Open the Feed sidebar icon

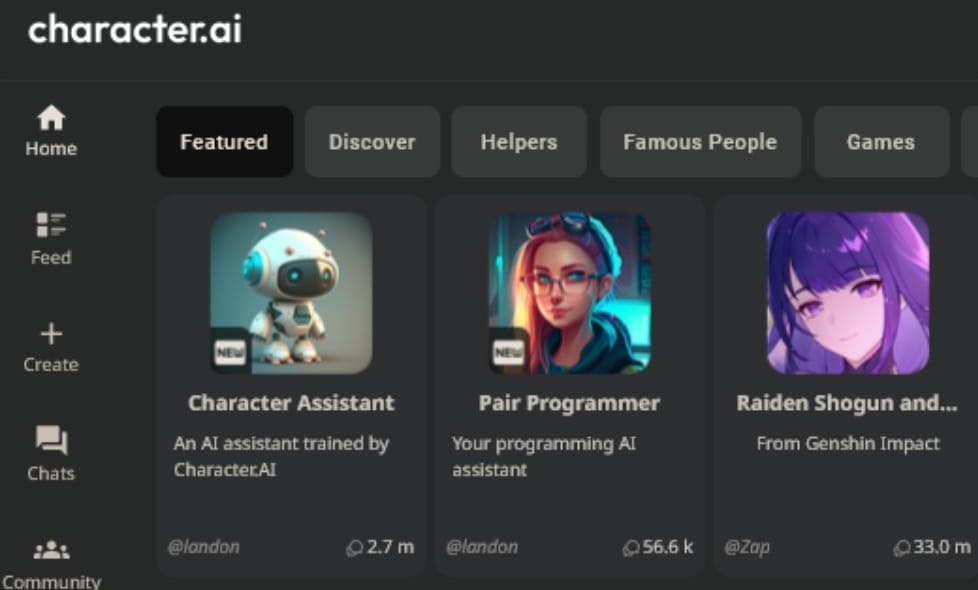coord(51,225)
